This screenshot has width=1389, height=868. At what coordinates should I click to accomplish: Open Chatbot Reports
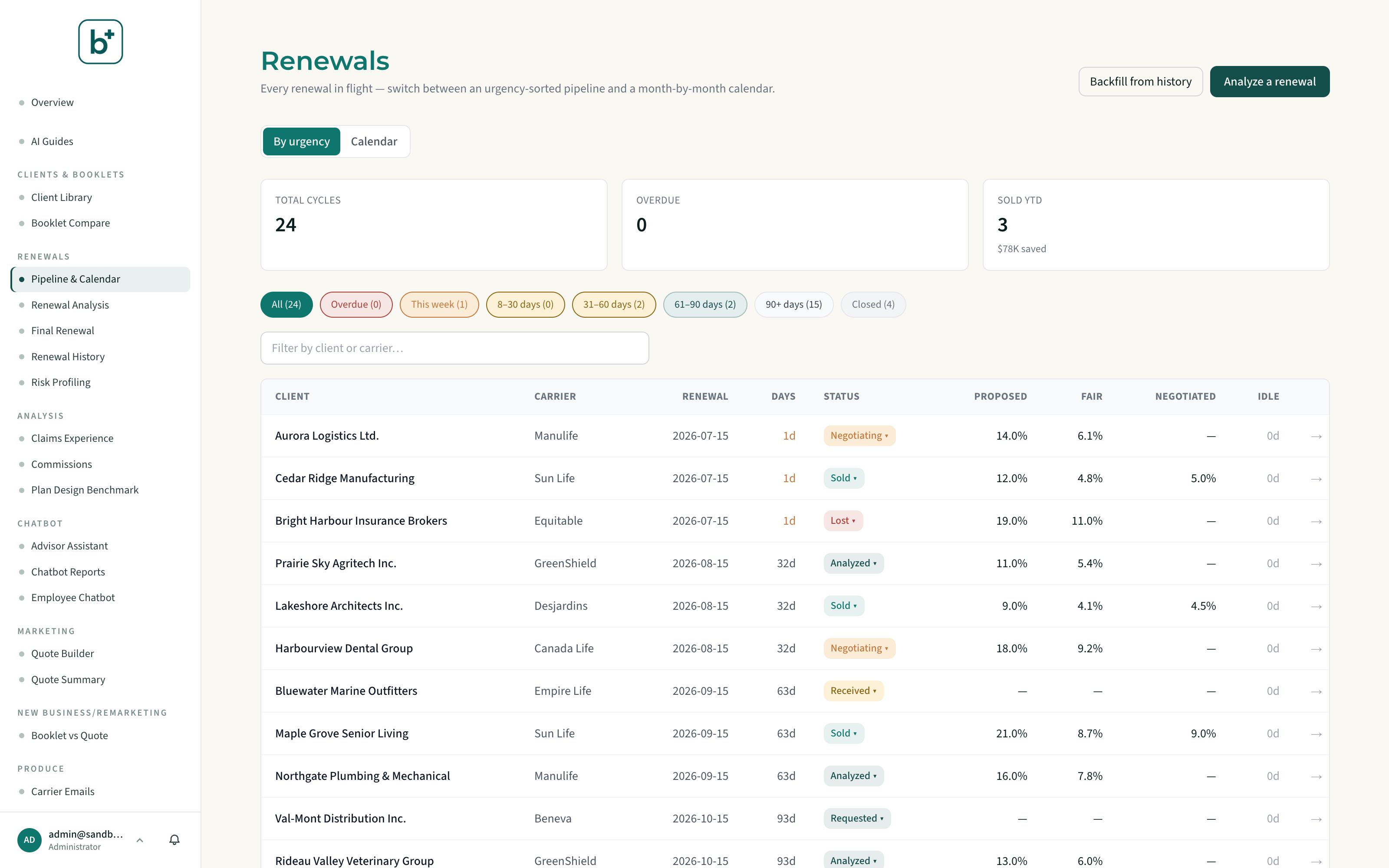[x=68, y=572]
